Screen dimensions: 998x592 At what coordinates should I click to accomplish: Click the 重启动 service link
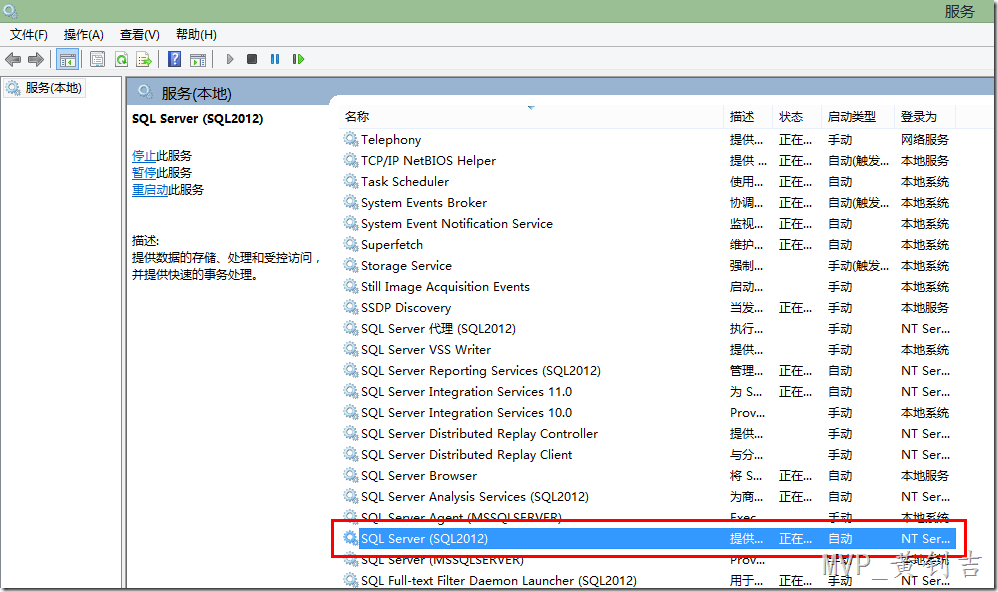pos(150,190)
